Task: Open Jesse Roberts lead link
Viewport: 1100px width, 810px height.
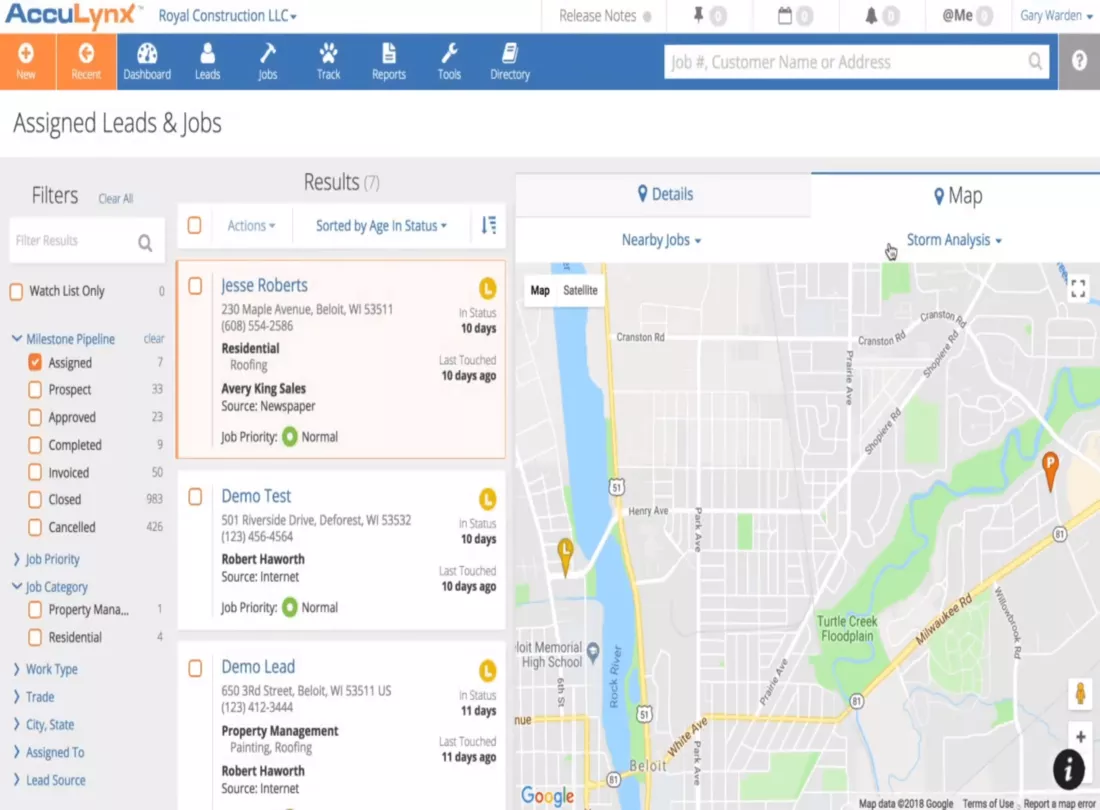Action: 264,285
